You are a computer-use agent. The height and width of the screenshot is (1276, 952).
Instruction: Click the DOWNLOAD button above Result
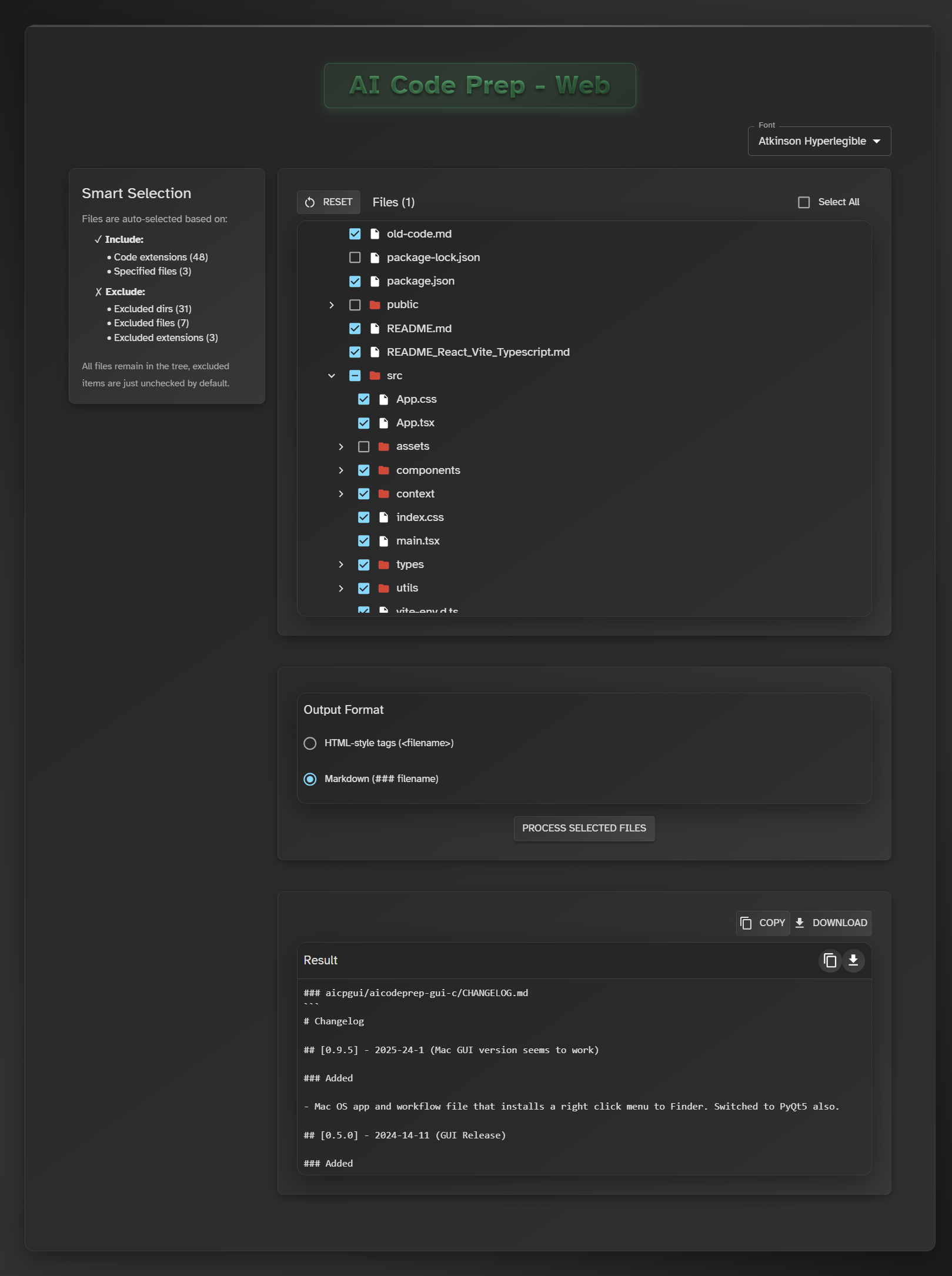tap(831, 923)
